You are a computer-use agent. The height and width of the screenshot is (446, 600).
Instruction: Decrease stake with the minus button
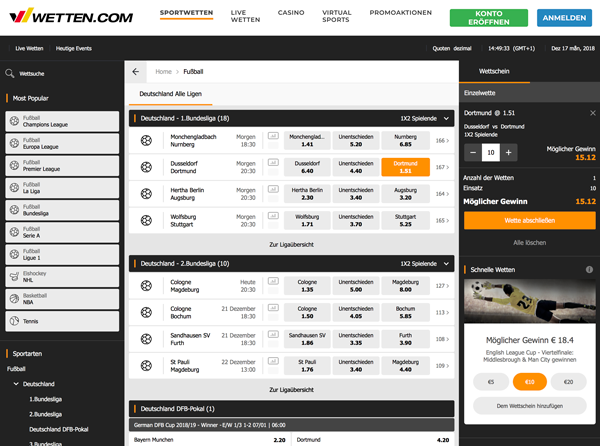click(473, 153)
